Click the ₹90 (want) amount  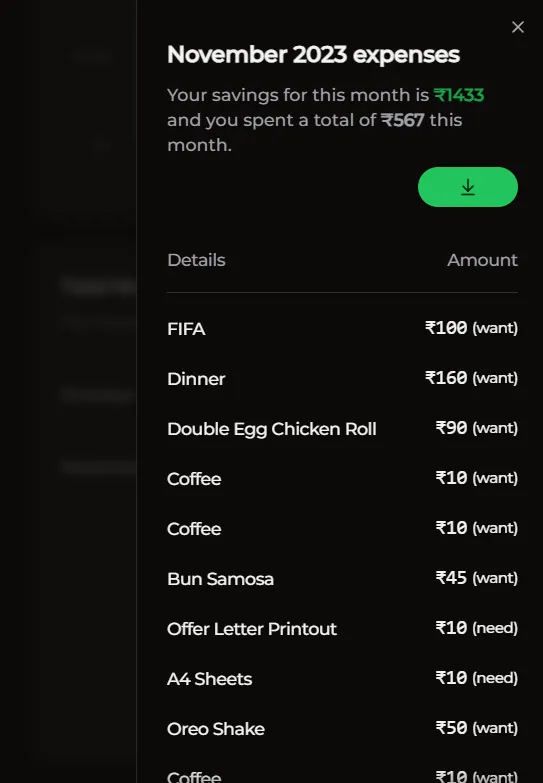coord(477,428)
